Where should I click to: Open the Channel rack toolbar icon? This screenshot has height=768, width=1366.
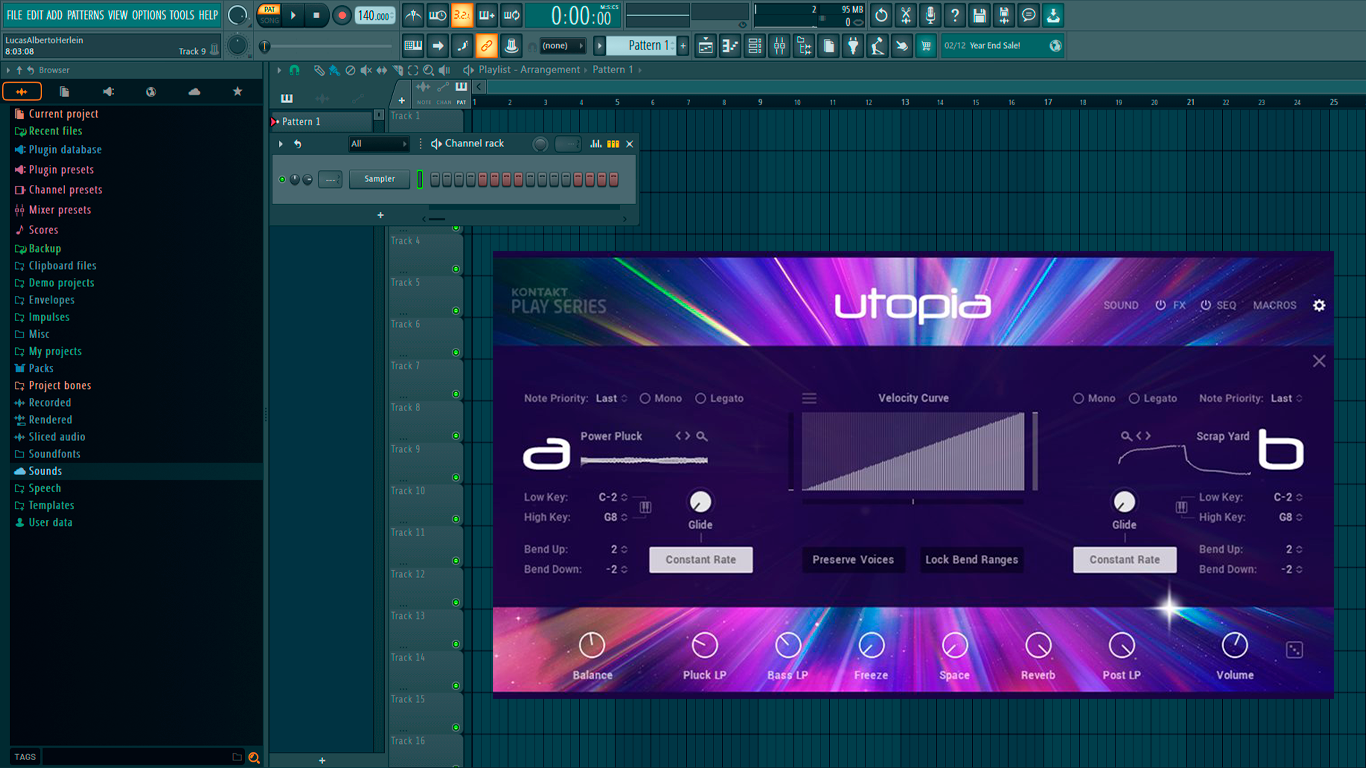tap(755, 45)
